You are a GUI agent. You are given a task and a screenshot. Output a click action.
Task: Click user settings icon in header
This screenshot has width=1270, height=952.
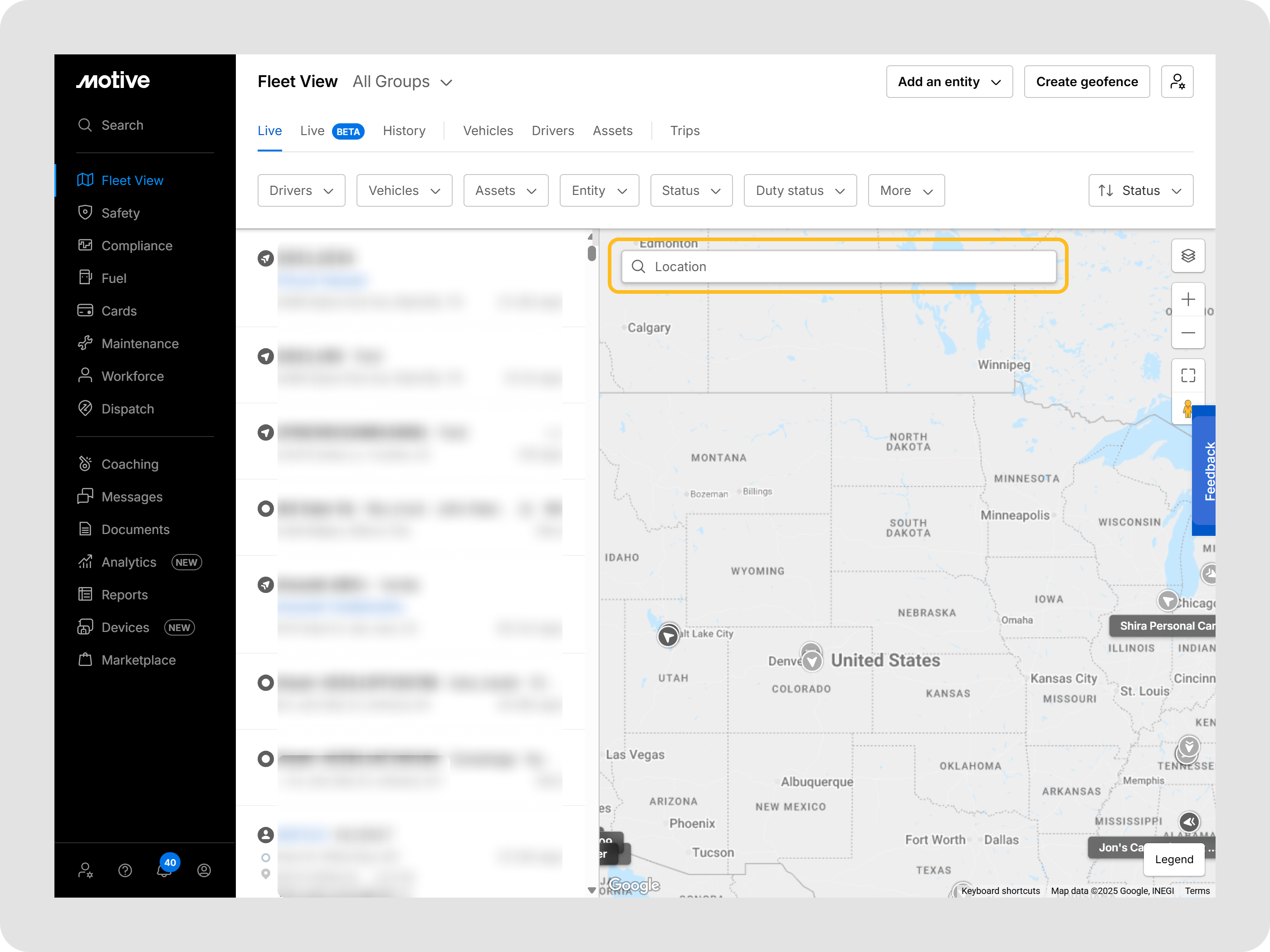1177,82
